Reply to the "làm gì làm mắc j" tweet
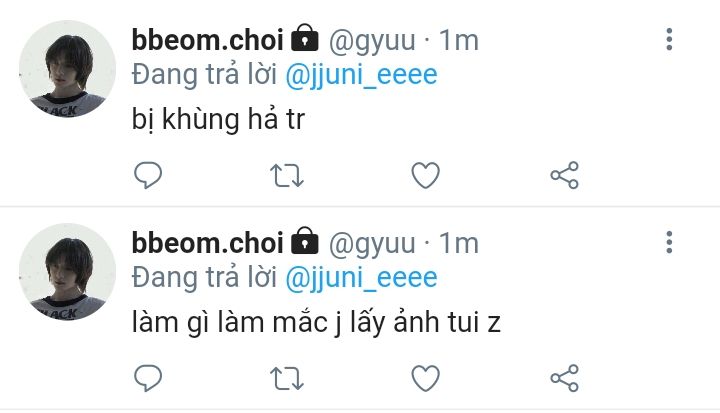Image resolution: width=720 pixels, height=413 pixels. (x=148, y=378)
